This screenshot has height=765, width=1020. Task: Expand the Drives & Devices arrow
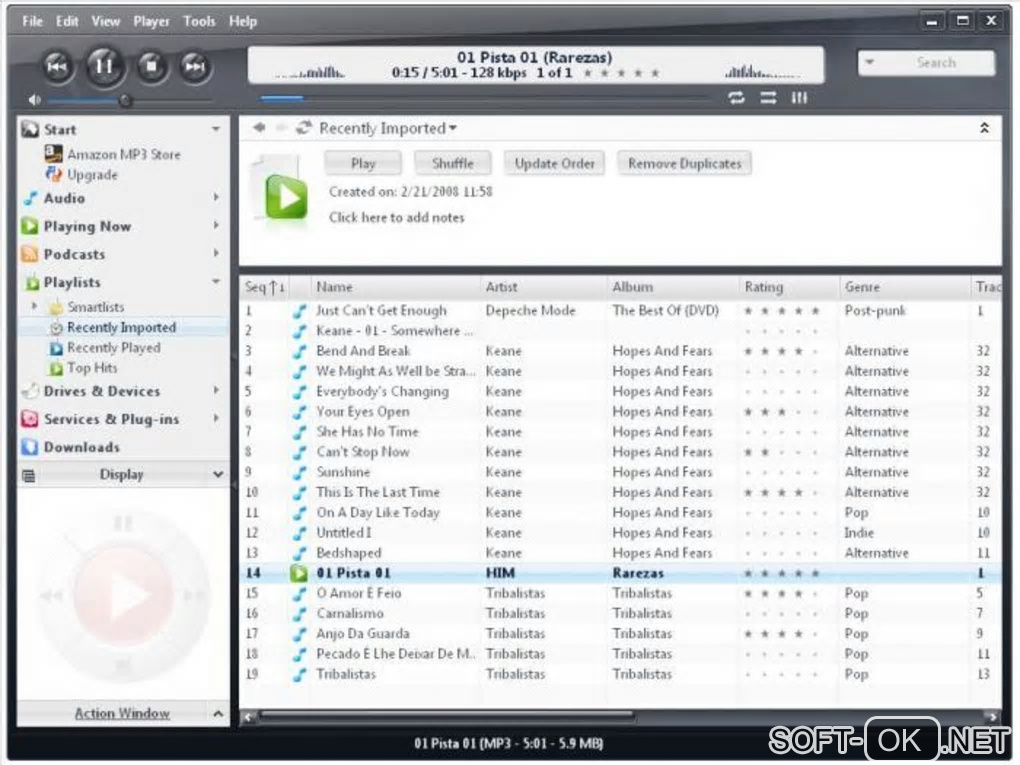pyautogui.click(x=216, y=390)
